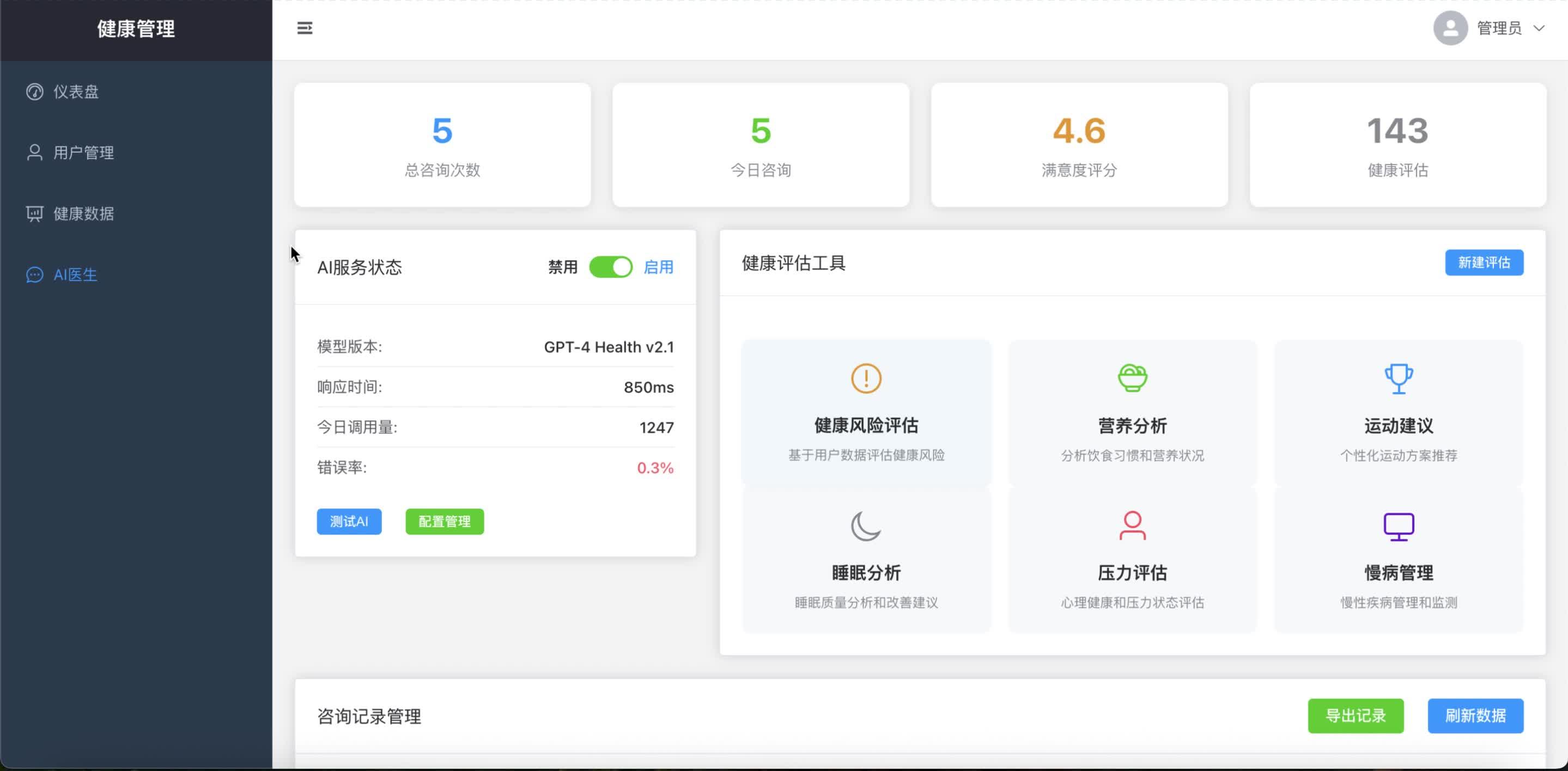
Task: Select the 仪表盘 dashboard icon in sidebar
Action: point(34,91)
